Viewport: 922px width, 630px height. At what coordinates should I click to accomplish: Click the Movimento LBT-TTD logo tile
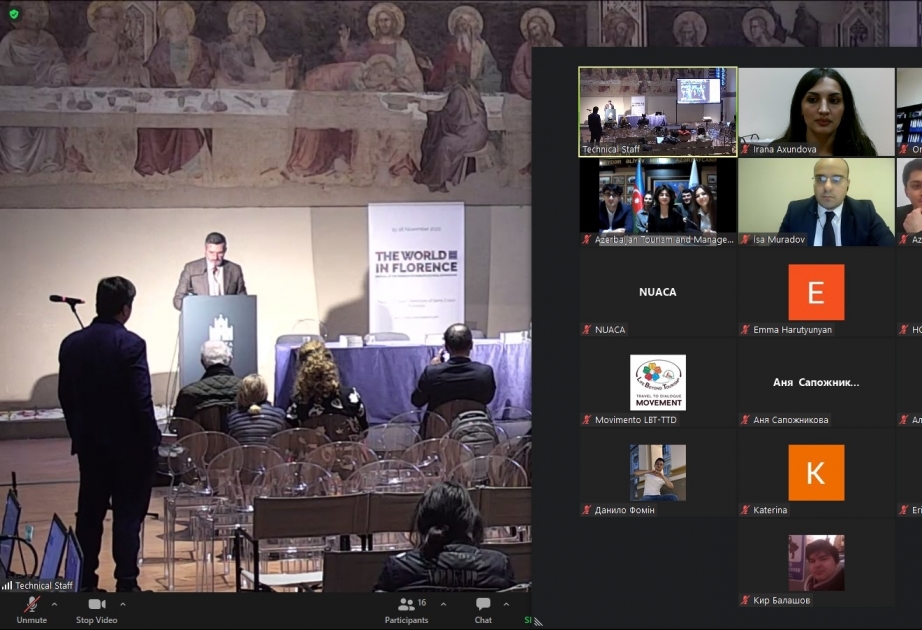[658, 382]
